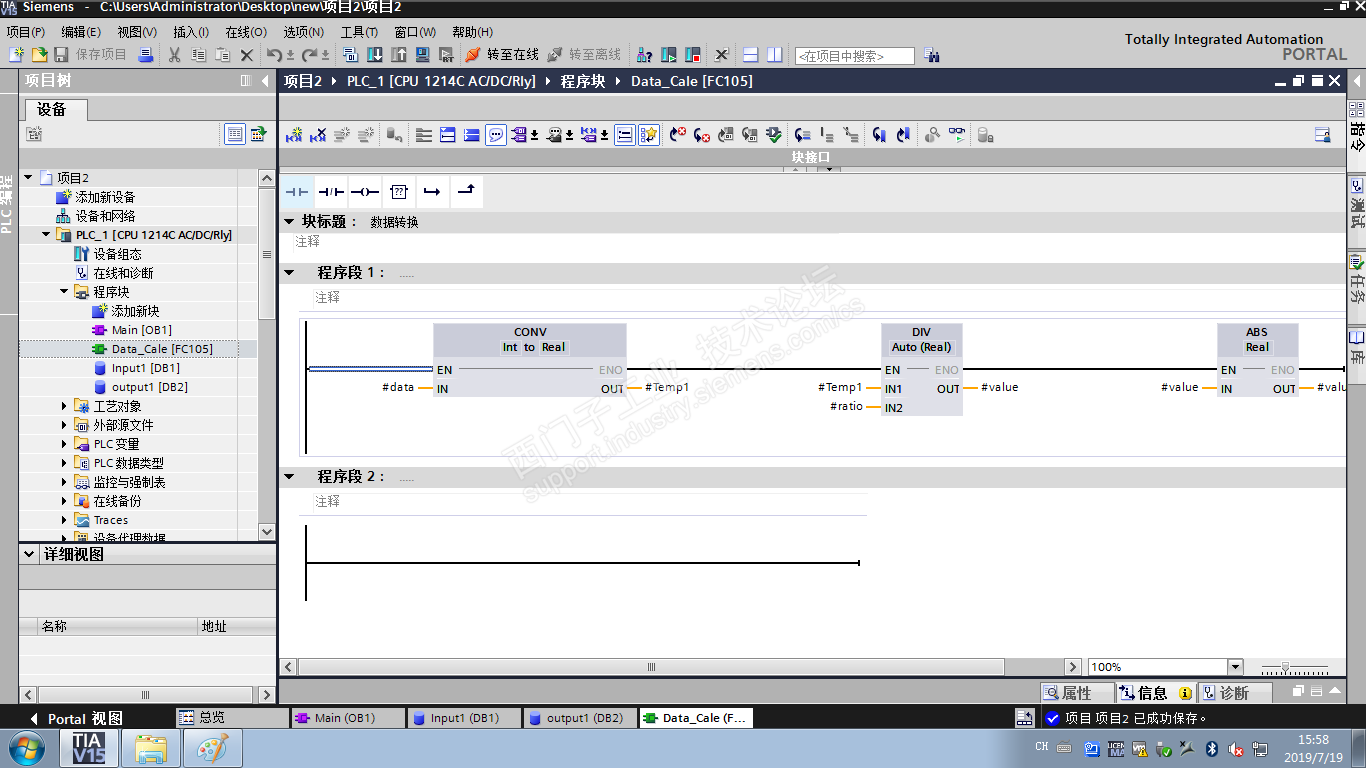The height and width of the screenshot is (768, 1366).
Task: Open the 编辑(E) menu
Action: click(81, 32)
